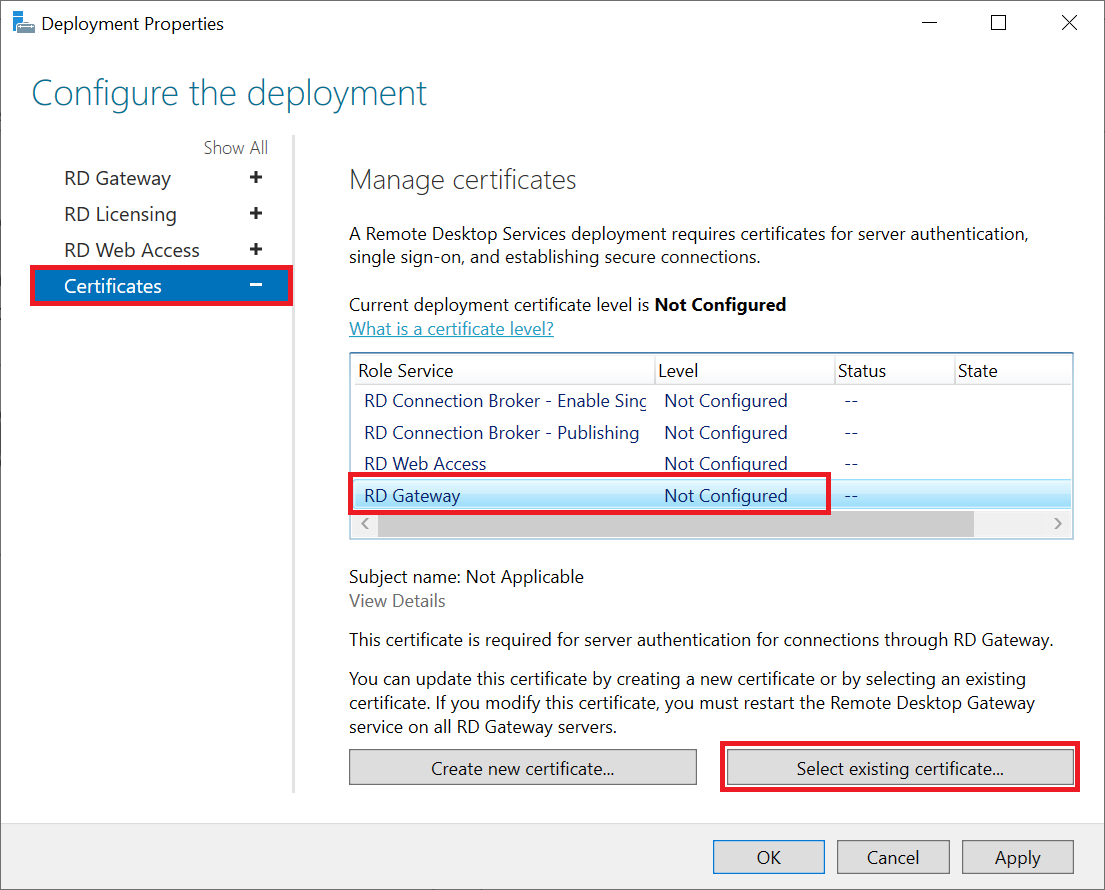Select RD Connection Broker - Enable Single Sign On row
1105x890 pixels.
[710, 401]
